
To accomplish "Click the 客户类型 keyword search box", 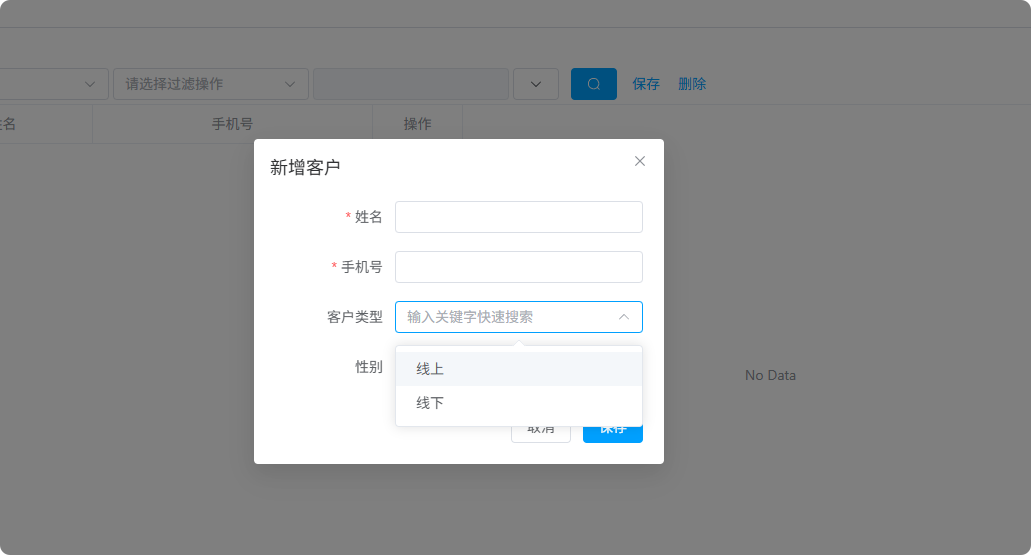I will (x=505, y=317).
